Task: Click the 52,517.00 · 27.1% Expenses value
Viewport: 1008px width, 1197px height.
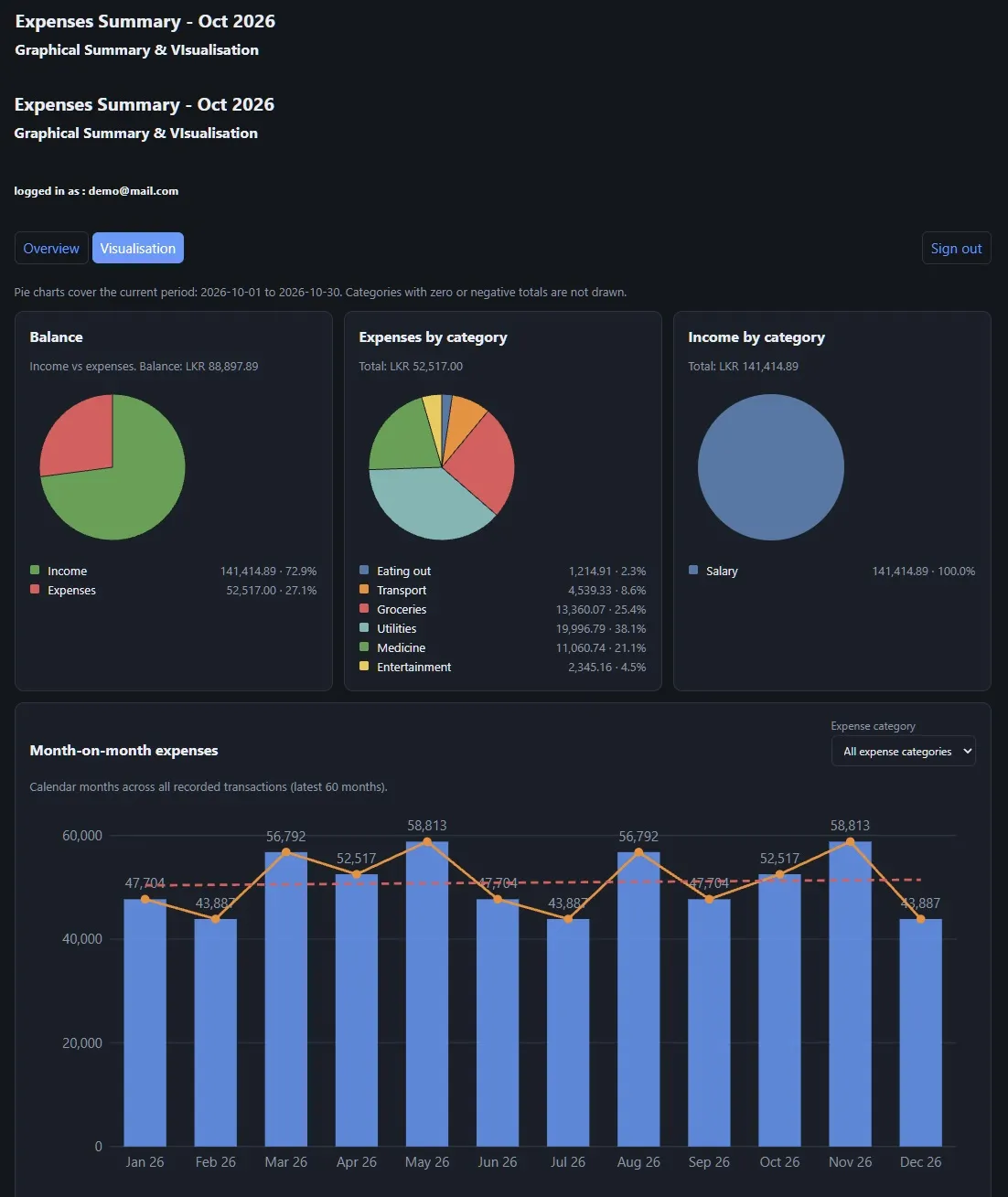Action: click(272, 590)
